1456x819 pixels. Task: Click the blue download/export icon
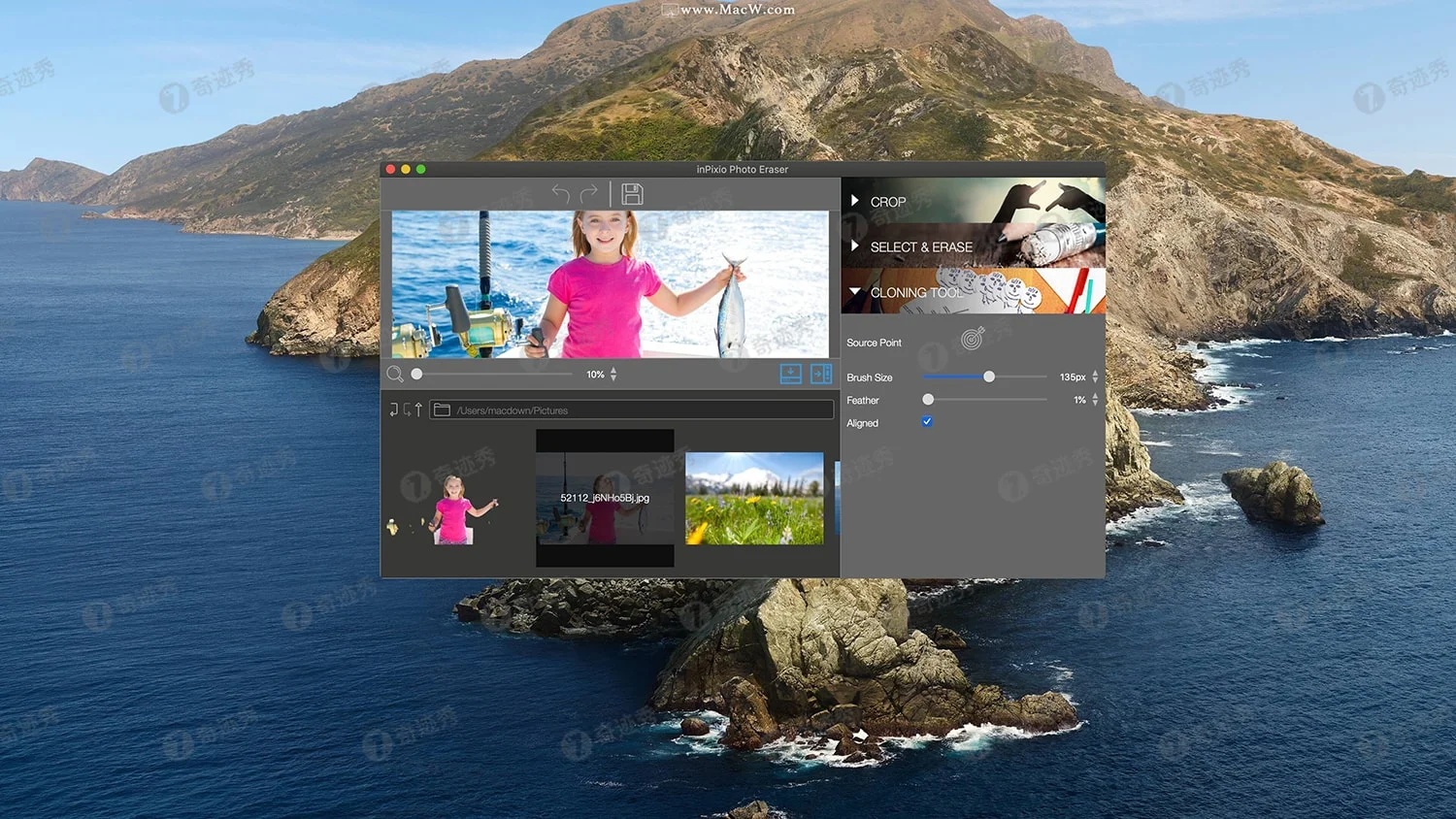[x=791, y=374]
